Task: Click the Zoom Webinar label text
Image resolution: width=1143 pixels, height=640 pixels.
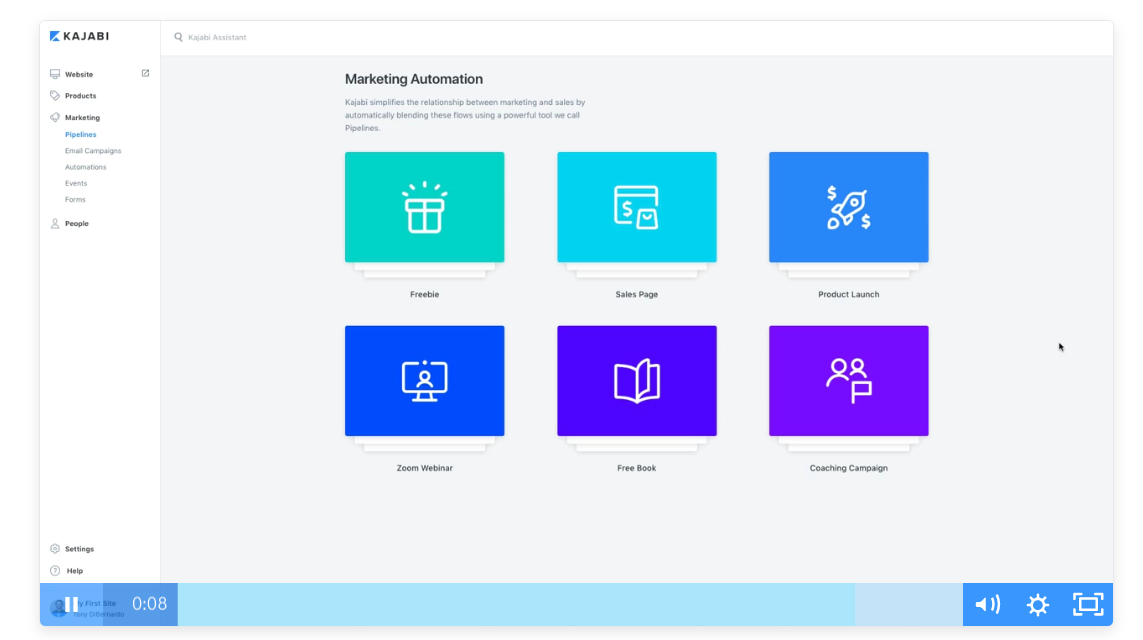Action: pyautogui.click(x=424, y=468)
